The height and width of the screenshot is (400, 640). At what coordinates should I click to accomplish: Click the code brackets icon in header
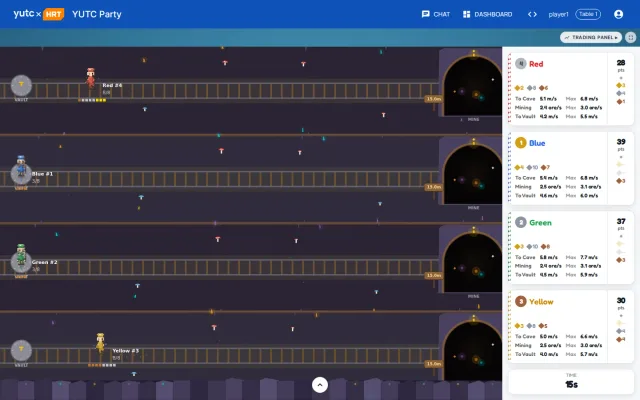point(532,14)
